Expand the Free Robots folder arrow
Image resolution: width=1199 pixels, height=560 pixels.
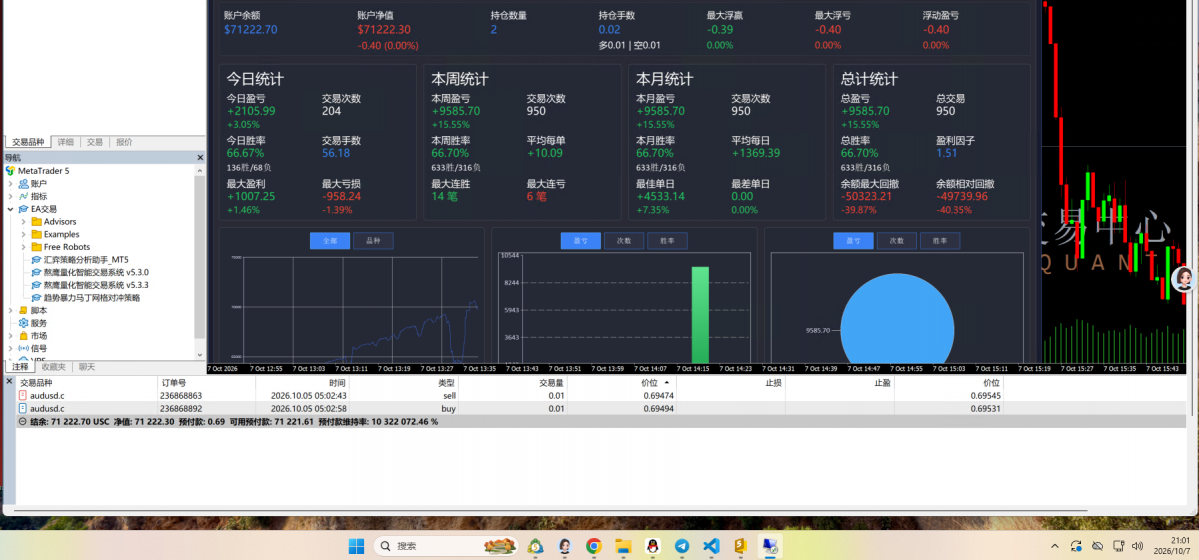click(24, 247)
